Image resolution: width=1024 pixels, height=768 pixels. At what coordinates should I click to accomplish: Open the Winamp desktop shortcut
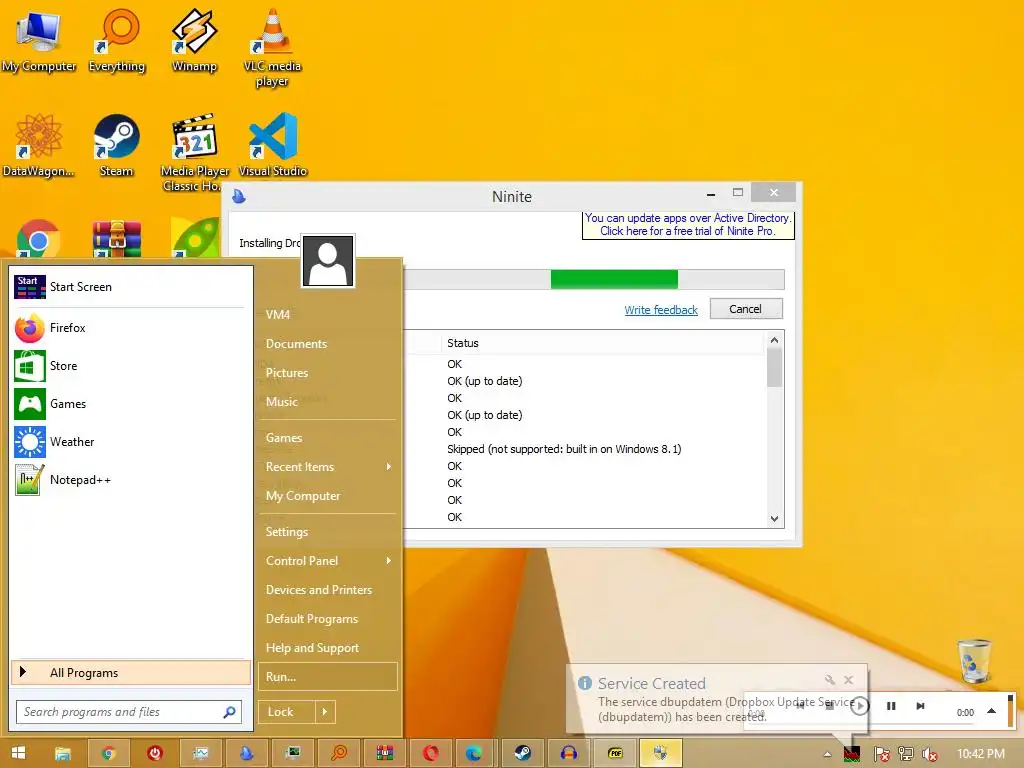[194, 40]
